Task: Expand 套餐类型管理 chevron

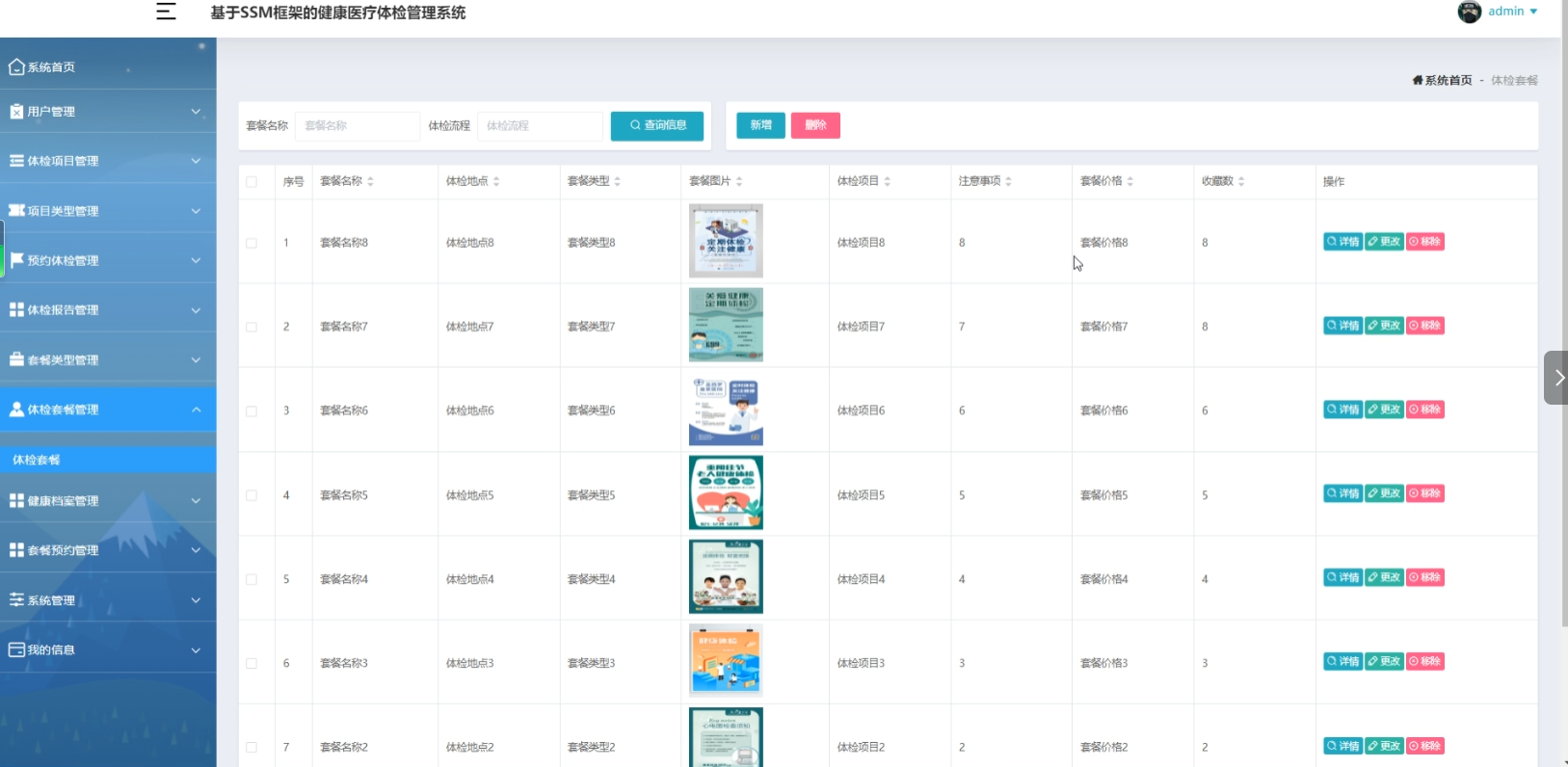Action: tap(196, 359)
